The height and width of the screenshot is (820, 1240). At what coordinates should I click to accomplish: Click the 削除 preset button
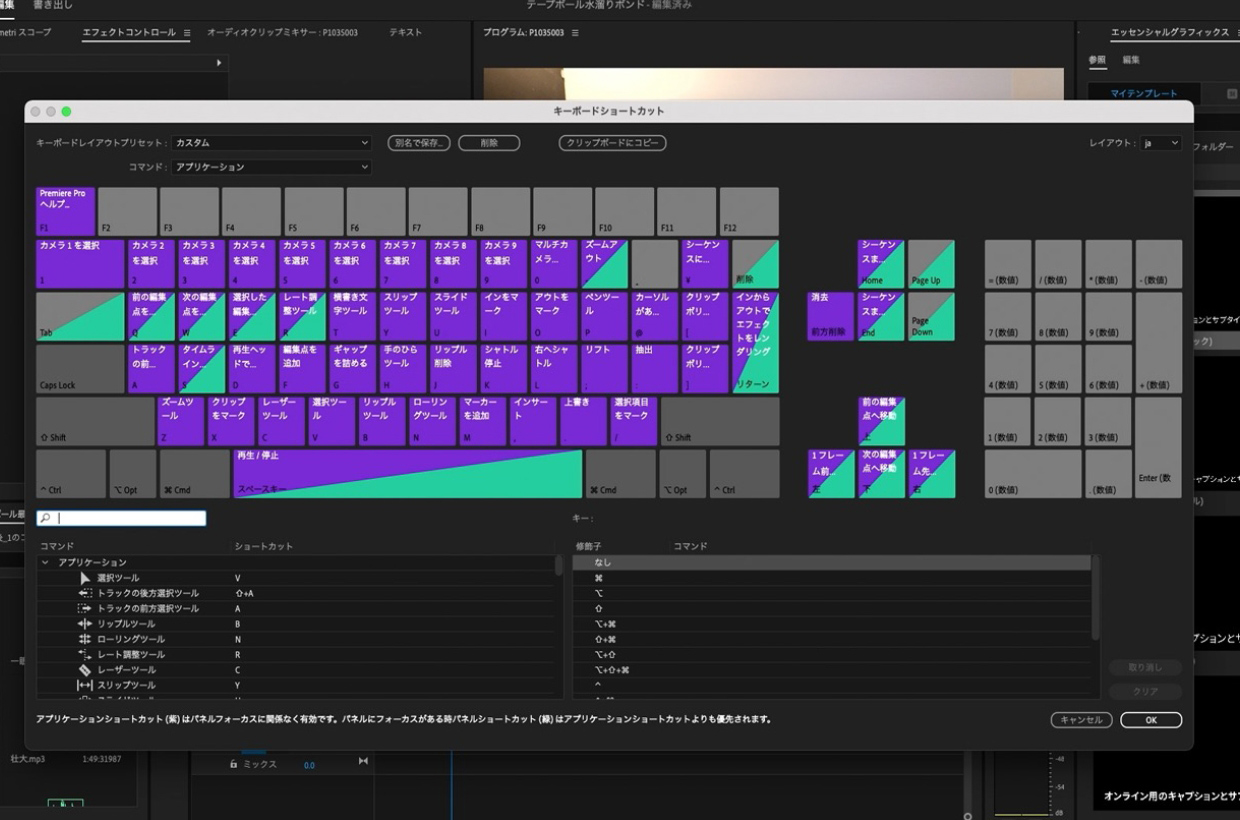tap(489, 143)
